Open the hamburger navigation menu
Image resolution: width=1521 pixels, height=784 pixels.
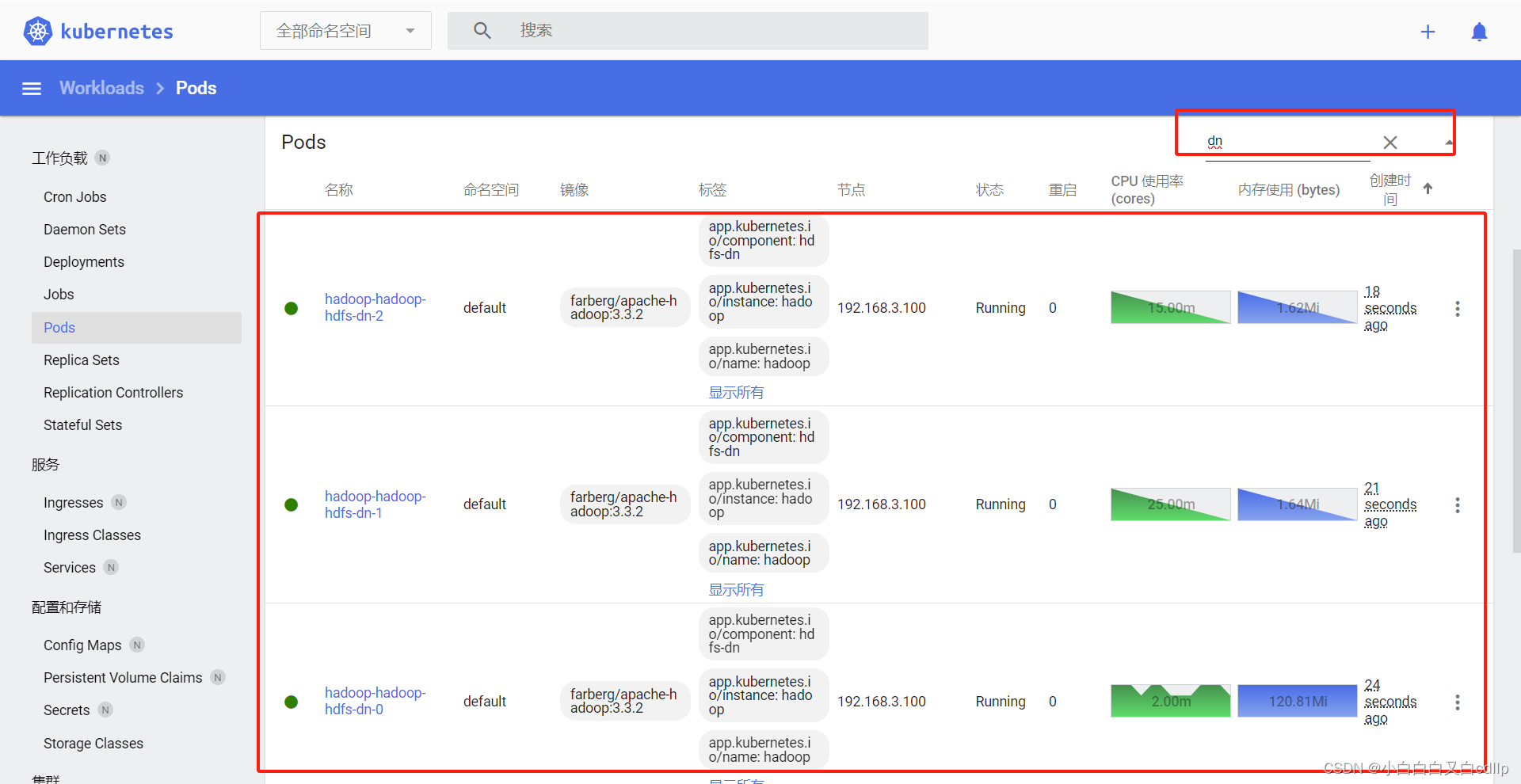point(32,89)
